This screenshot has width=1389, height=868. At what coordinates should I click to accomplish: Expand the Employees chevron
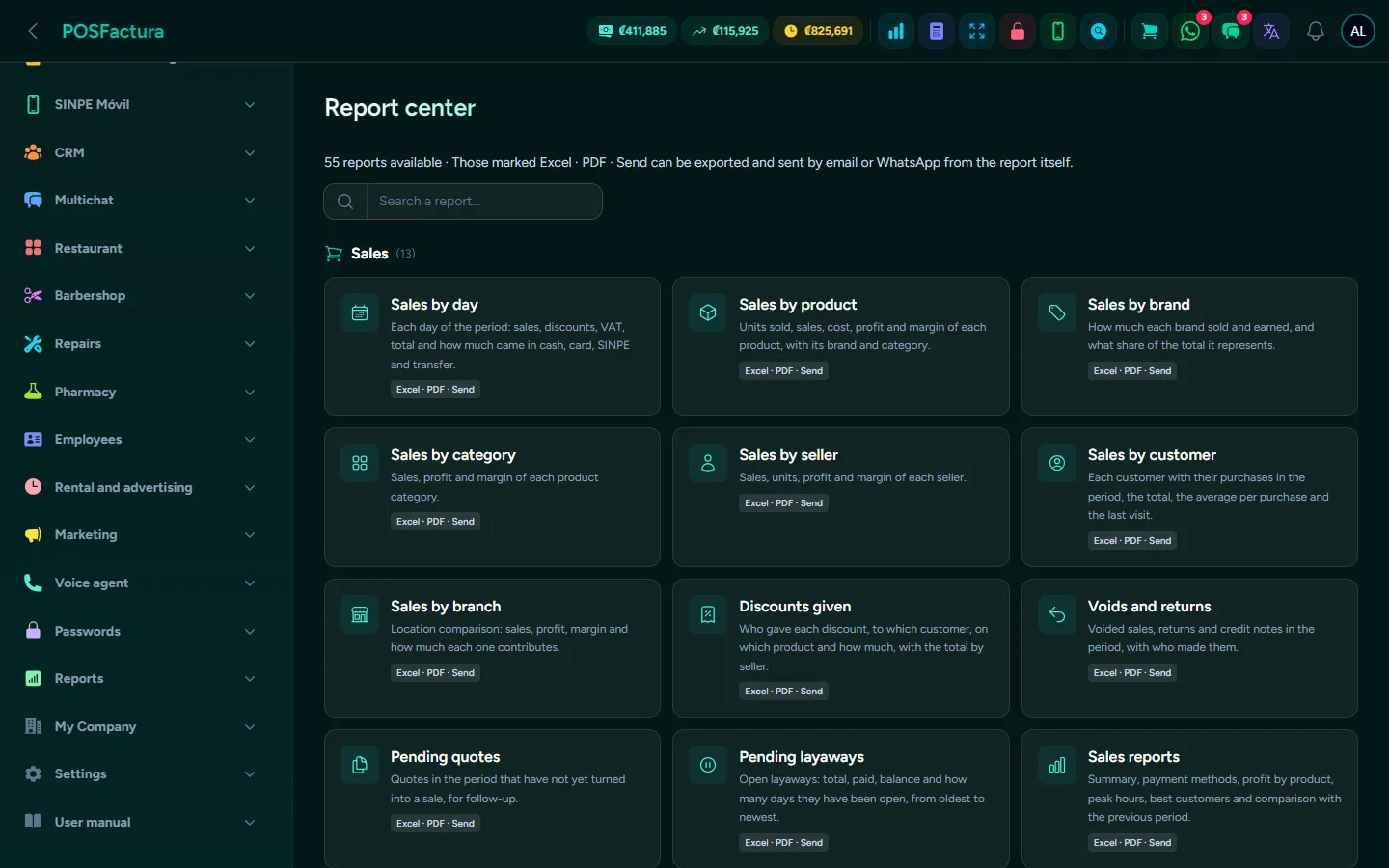point(250,439)
